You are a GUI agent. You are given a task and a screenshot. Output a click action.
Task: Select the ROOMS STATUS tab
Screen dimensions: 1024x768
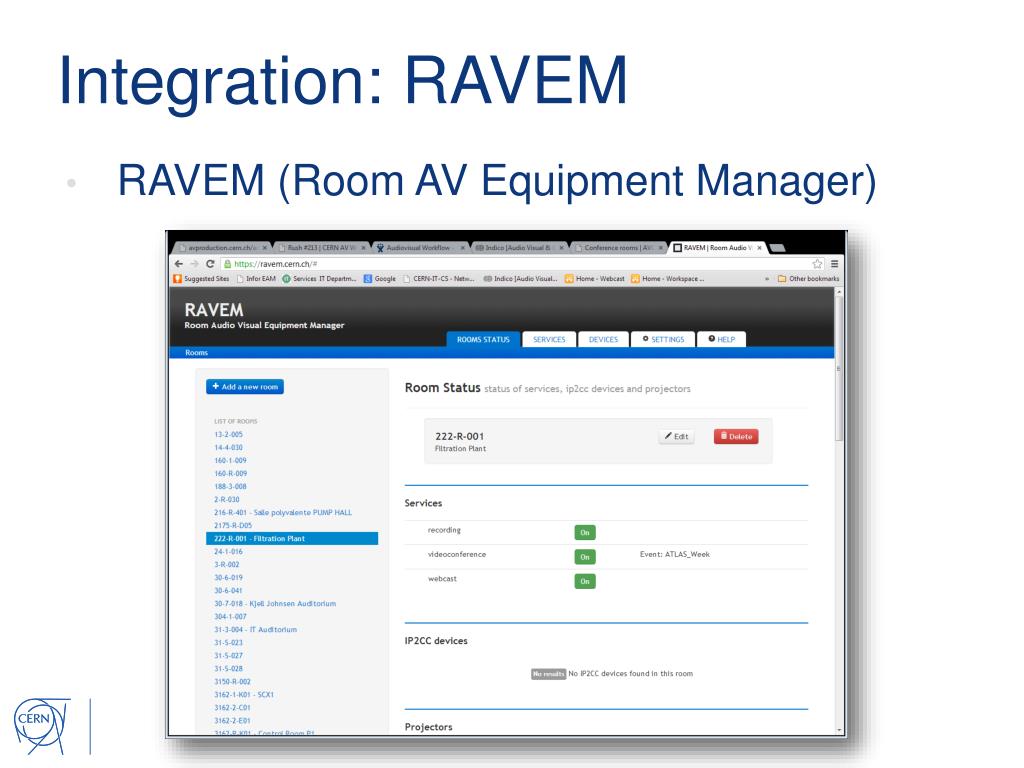tap(483, 340)
